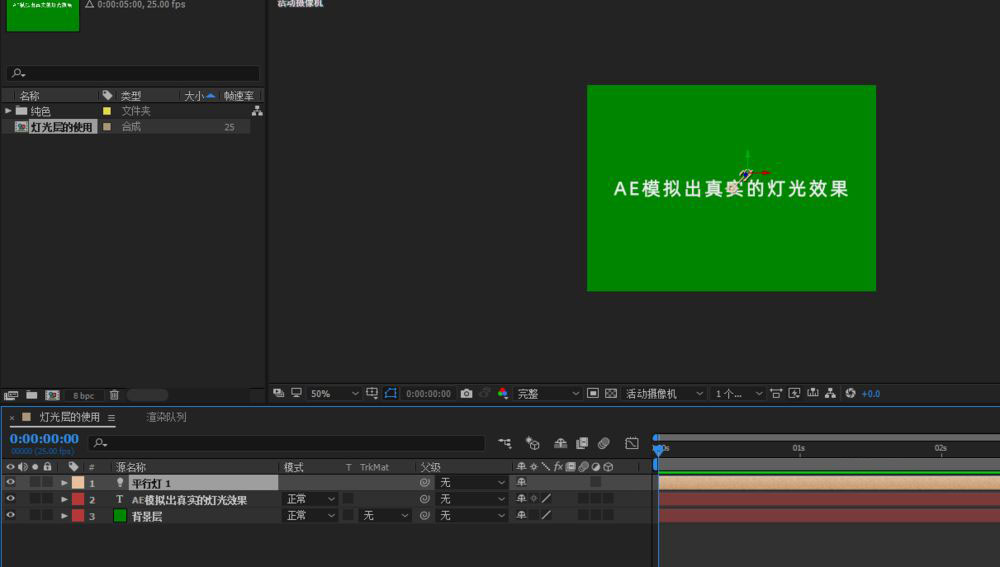
Task: Enable Frame Blending for all layers icon
Action: coord(582,443)
